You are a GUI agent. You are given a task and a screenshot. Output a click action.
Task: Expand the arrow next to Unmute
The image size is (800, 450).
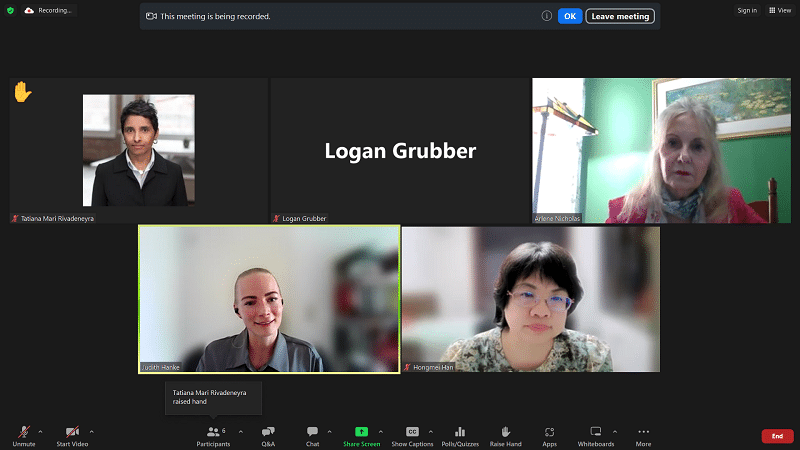tap(40, 431)
